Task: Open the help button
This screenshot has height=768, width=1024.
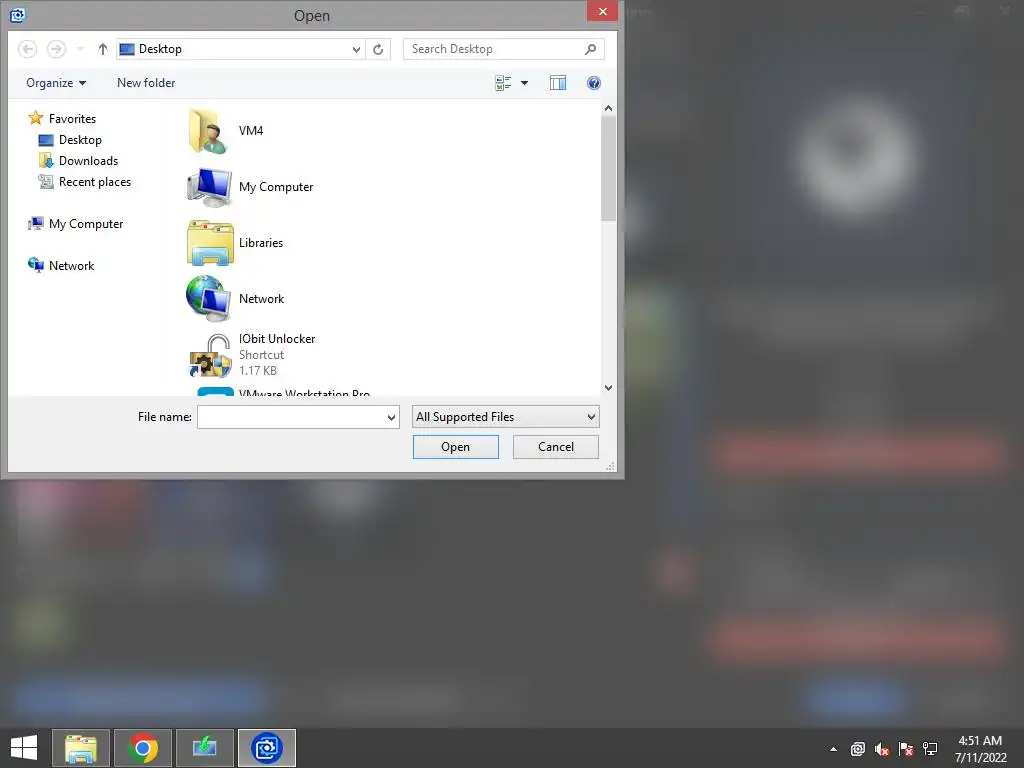Action: point(594,83)
